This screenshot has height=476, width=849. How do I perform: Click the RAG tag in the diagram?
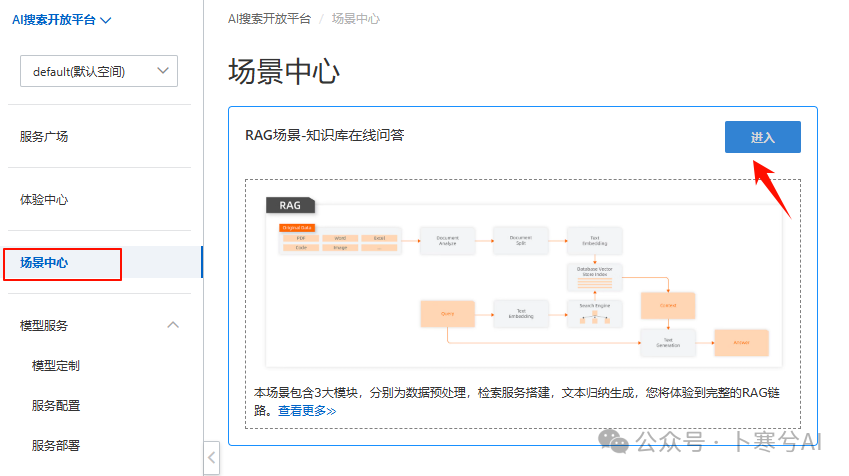click(290, 205)
